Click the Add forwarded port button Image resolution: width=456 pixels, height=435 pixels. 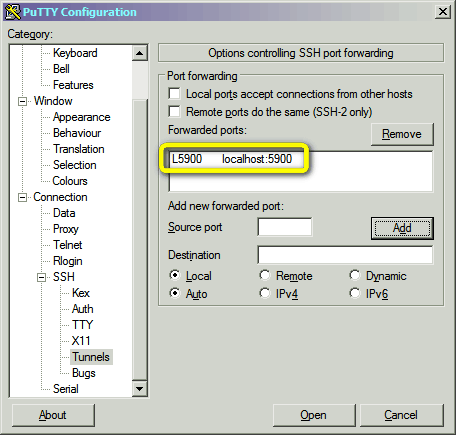click(x=402, y=228)
